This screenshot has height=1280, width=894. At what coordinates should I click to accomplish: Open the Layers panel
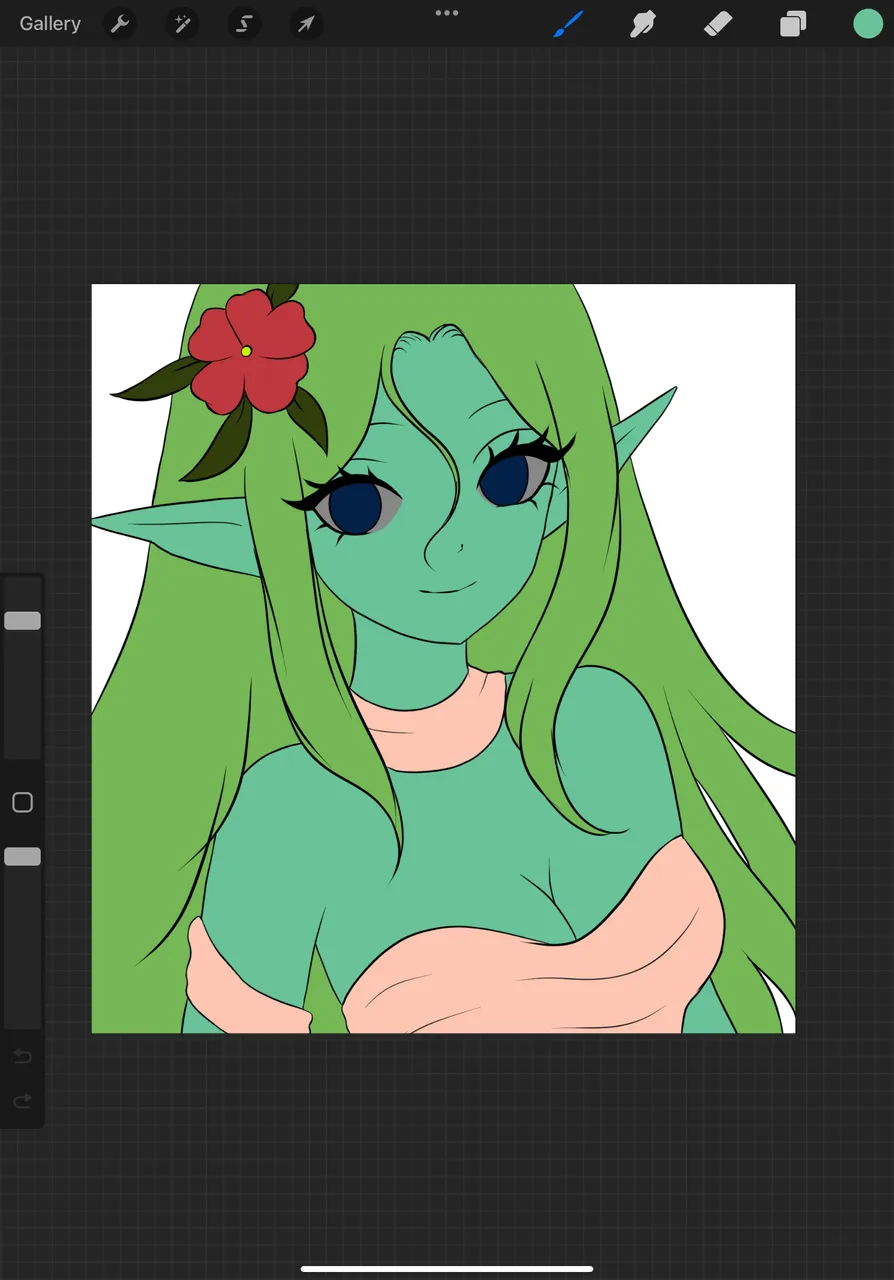tap(793, 24)
